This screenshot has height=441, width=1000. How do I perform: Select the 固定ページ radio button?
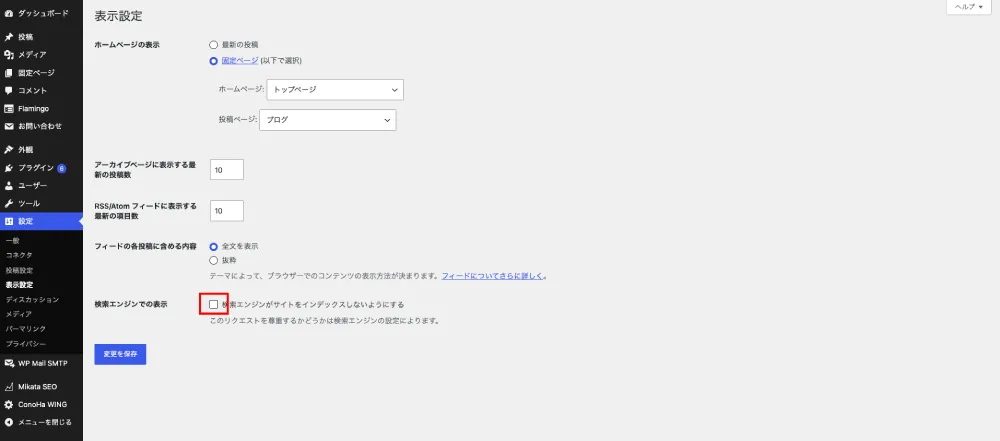(214, 61)
